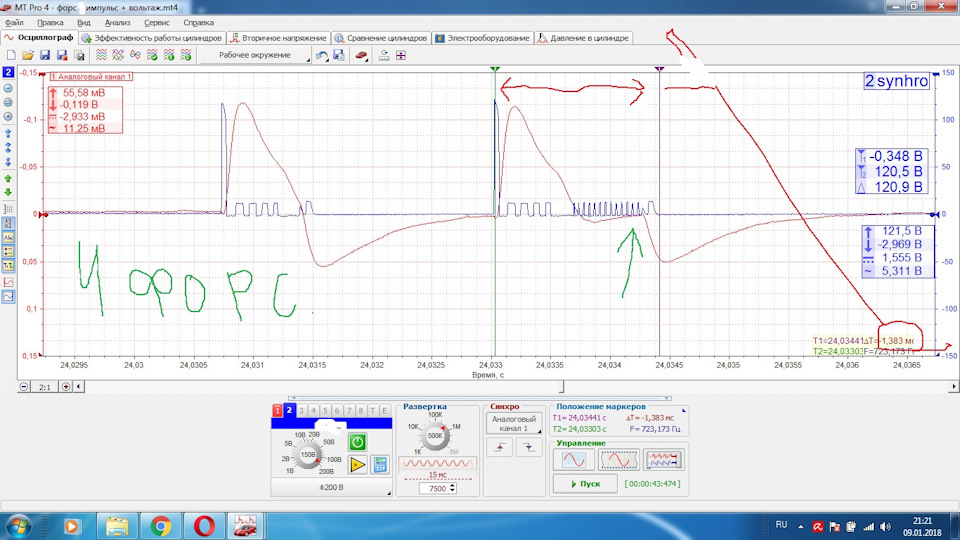The image size is (960, 540).
Task: Adjust the 500K sweep rate knob
Action: [x=435, y=436]
